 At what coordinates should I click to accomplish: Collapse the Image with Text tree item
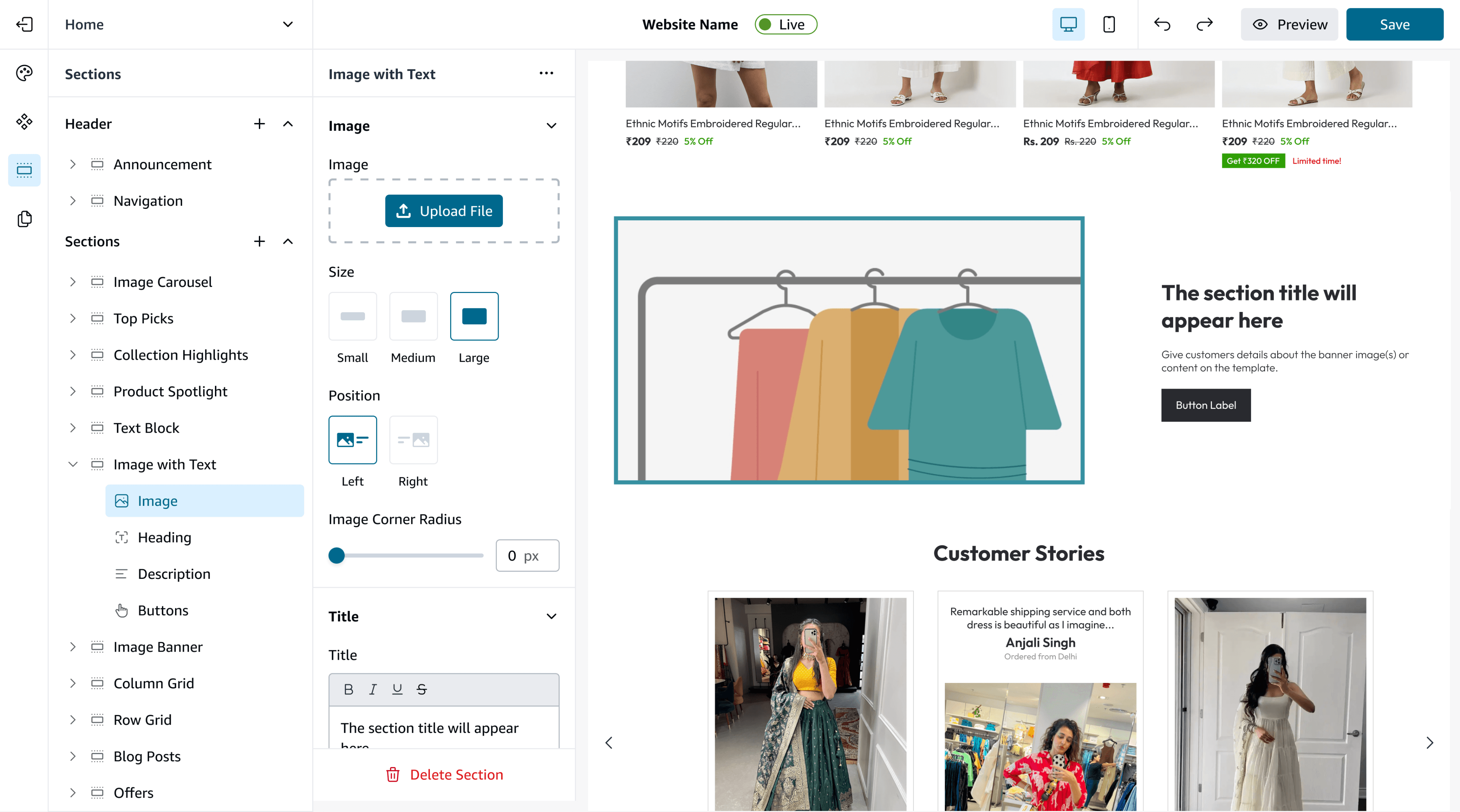(x=73, y=464)
